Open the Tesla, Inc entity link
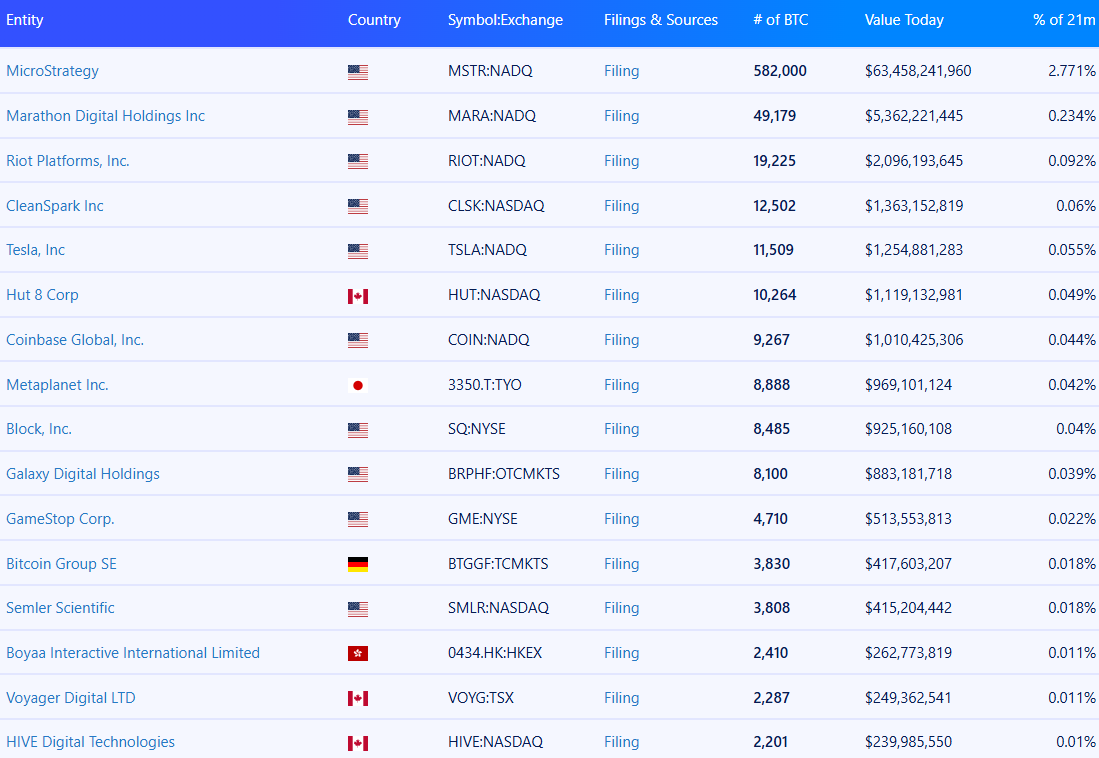This screenshot has height=758, width=1099. tap(36, 250)
